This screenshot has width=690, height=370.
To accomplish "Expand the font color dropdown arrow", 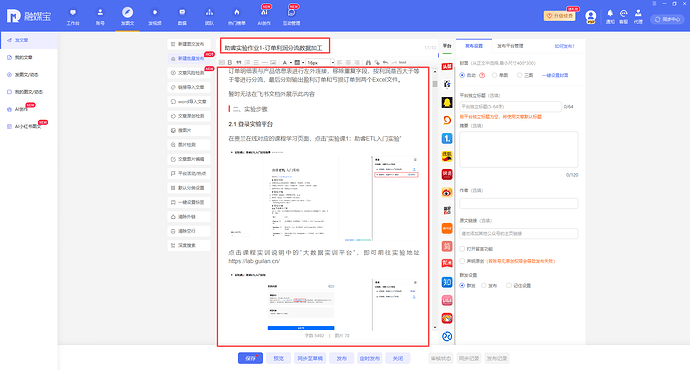I will tap(290, 62).
